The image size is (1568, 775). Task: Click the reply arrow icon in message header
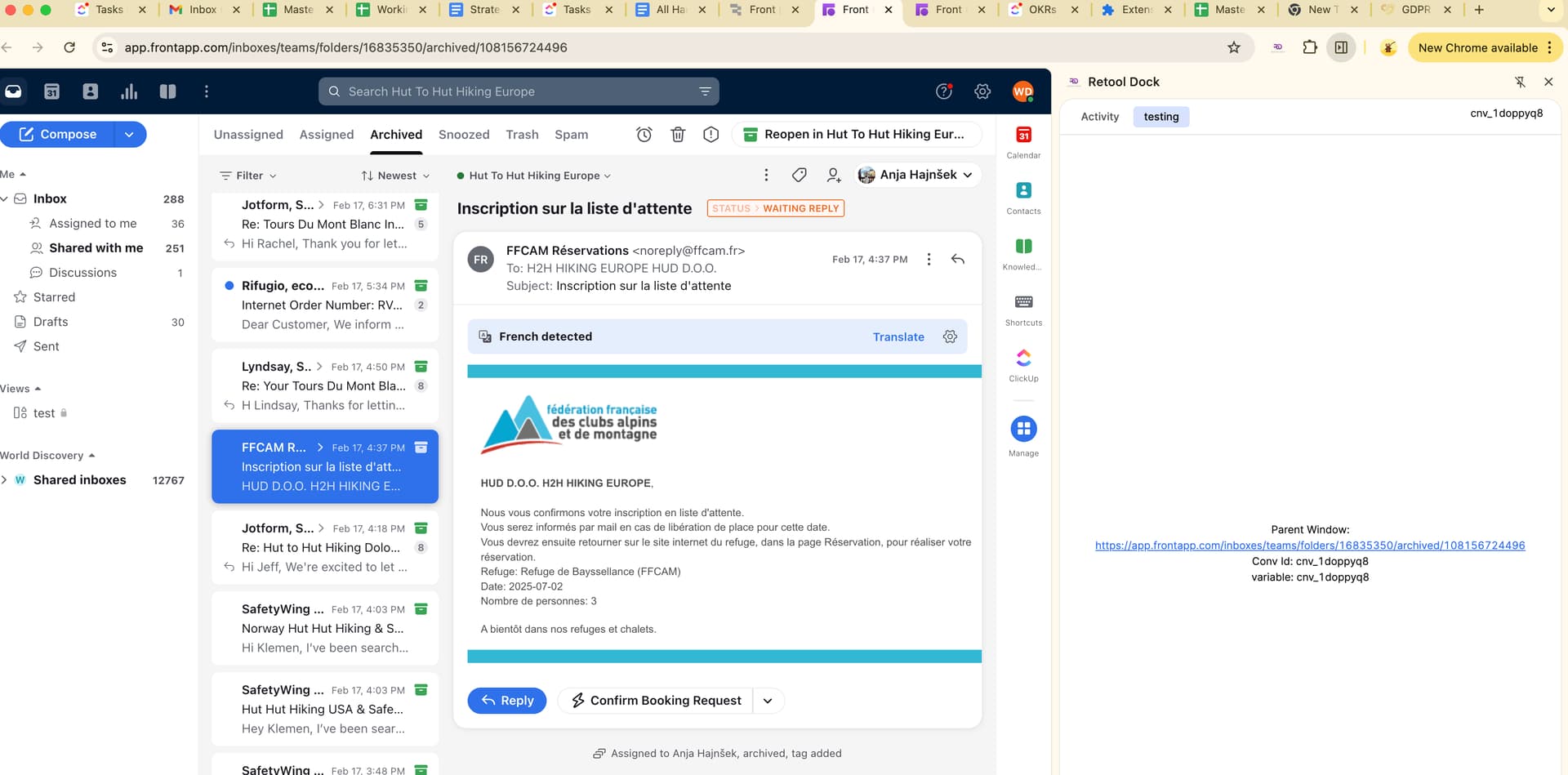tap(958, 259)
